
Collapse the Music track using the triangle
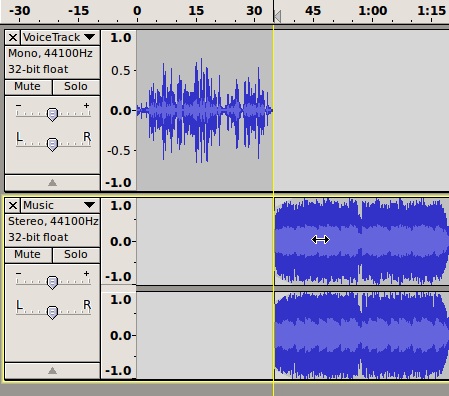click(x=52, y=371)
